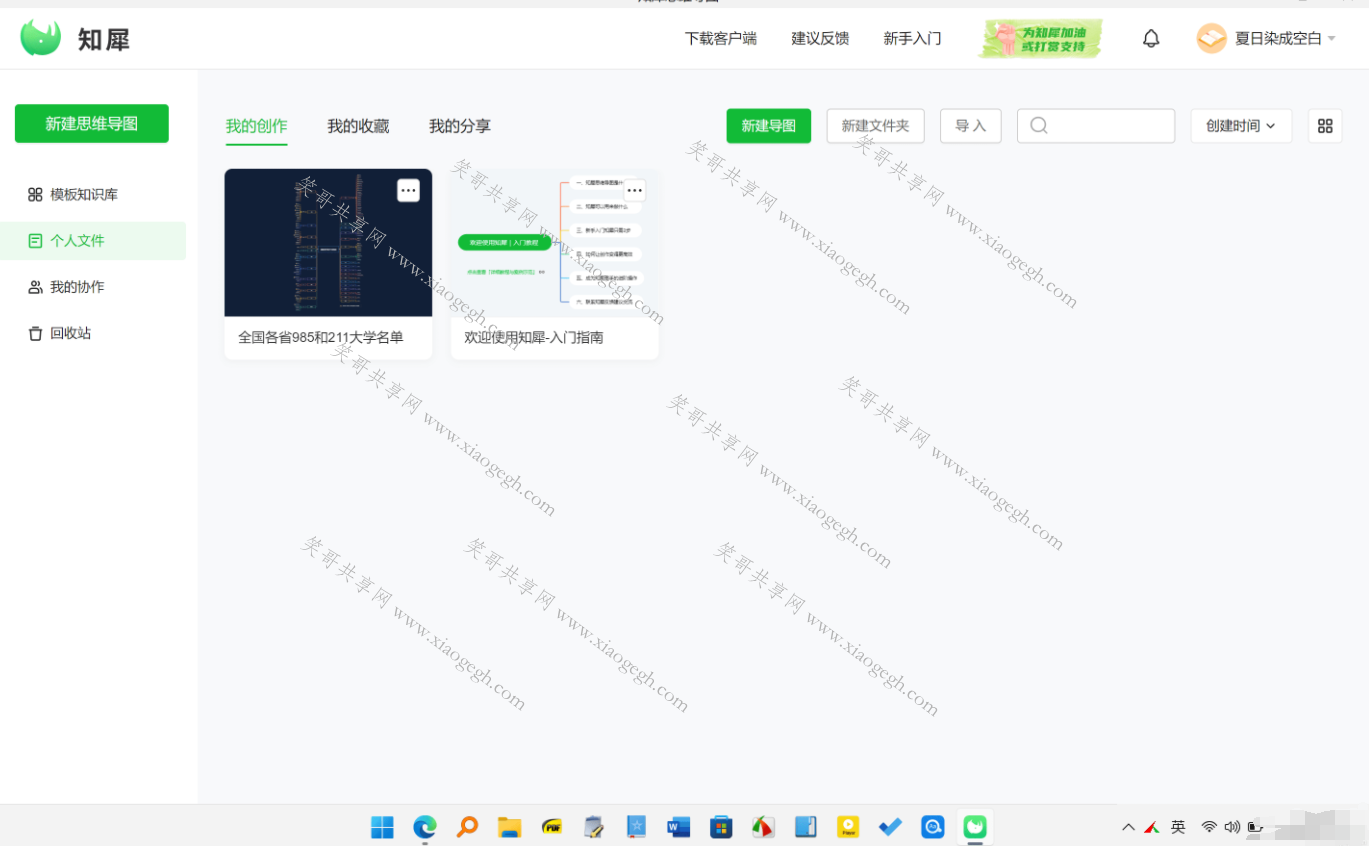Image resolution: width=1369 pixels, height=846 pixels.
Task: Open Microsoft Store from taskbar
Action: 721,827
